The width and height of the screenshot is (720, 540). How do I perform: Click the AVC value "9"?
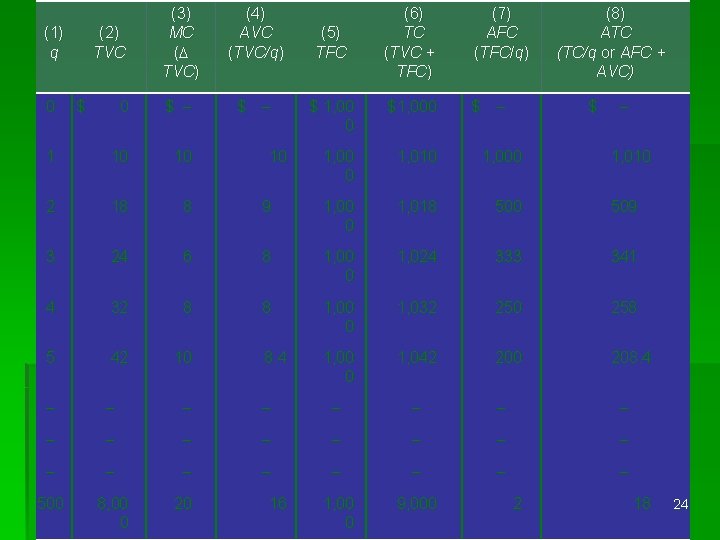pos(266,207)
